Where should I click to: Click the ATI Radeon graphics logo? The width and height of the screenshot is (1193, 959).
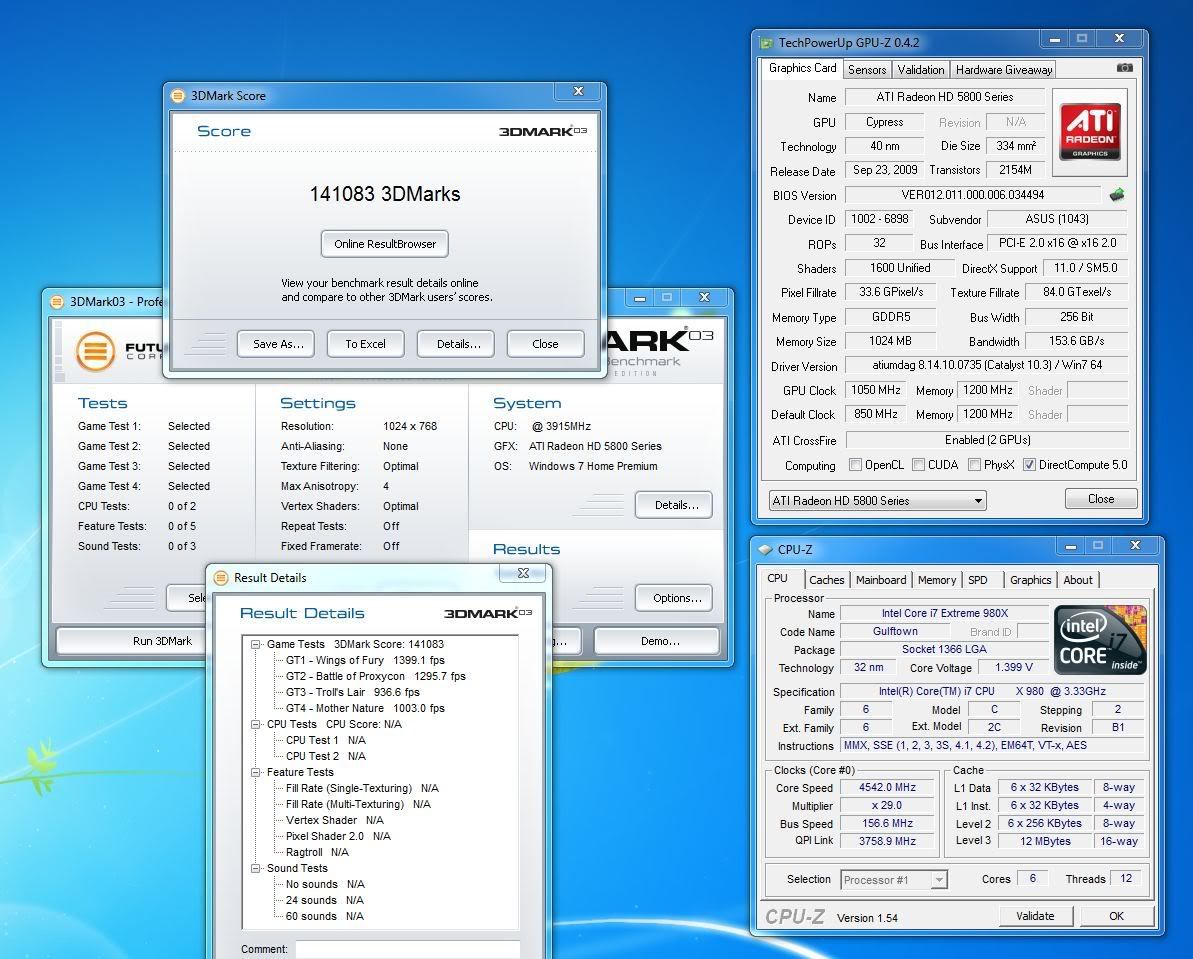pyautogui.click(x=1089, y=131)
